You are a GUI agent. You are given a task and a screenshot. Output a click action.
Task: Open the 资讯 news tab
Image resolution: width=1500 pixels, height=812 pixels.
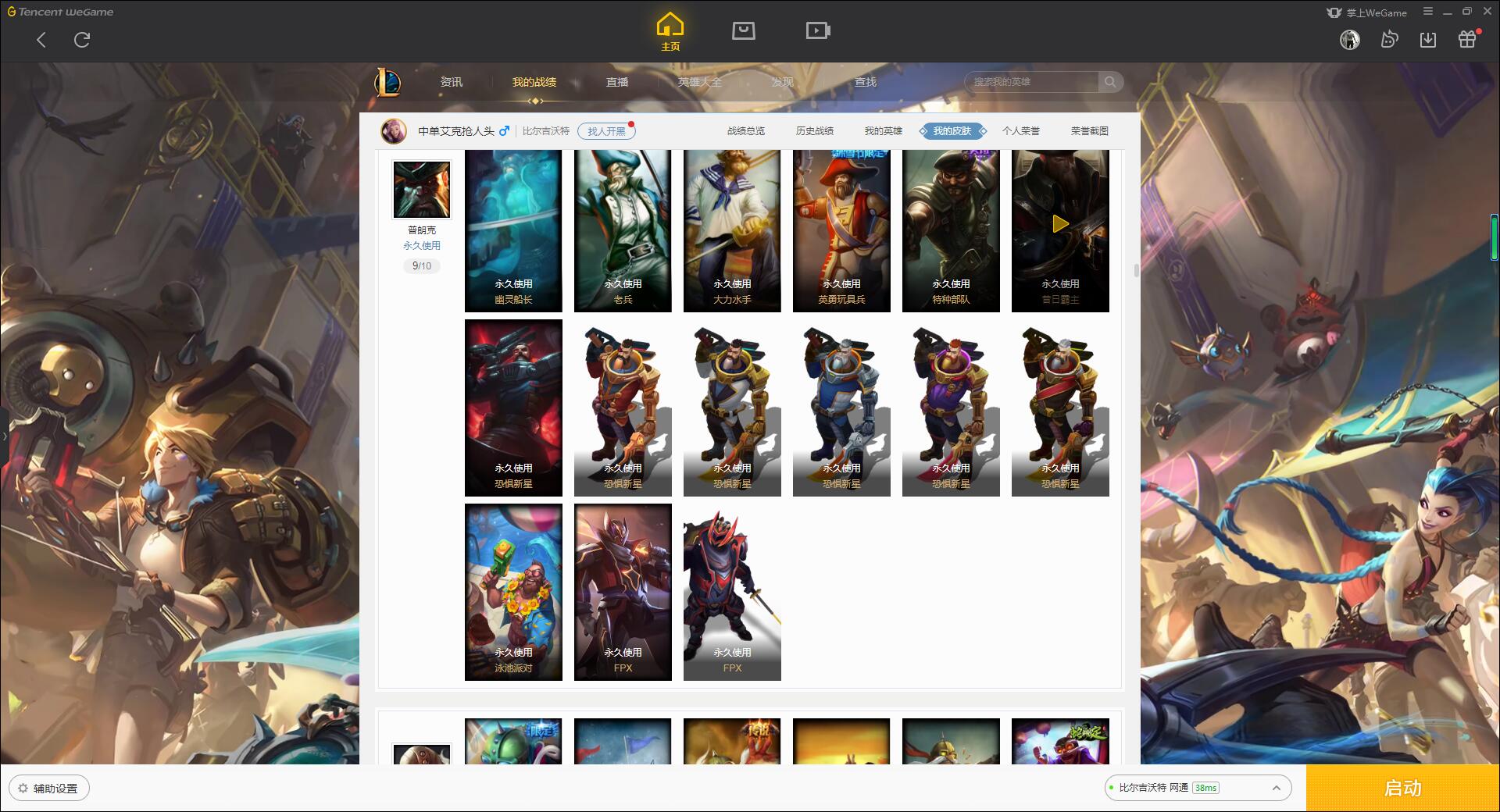452,82
